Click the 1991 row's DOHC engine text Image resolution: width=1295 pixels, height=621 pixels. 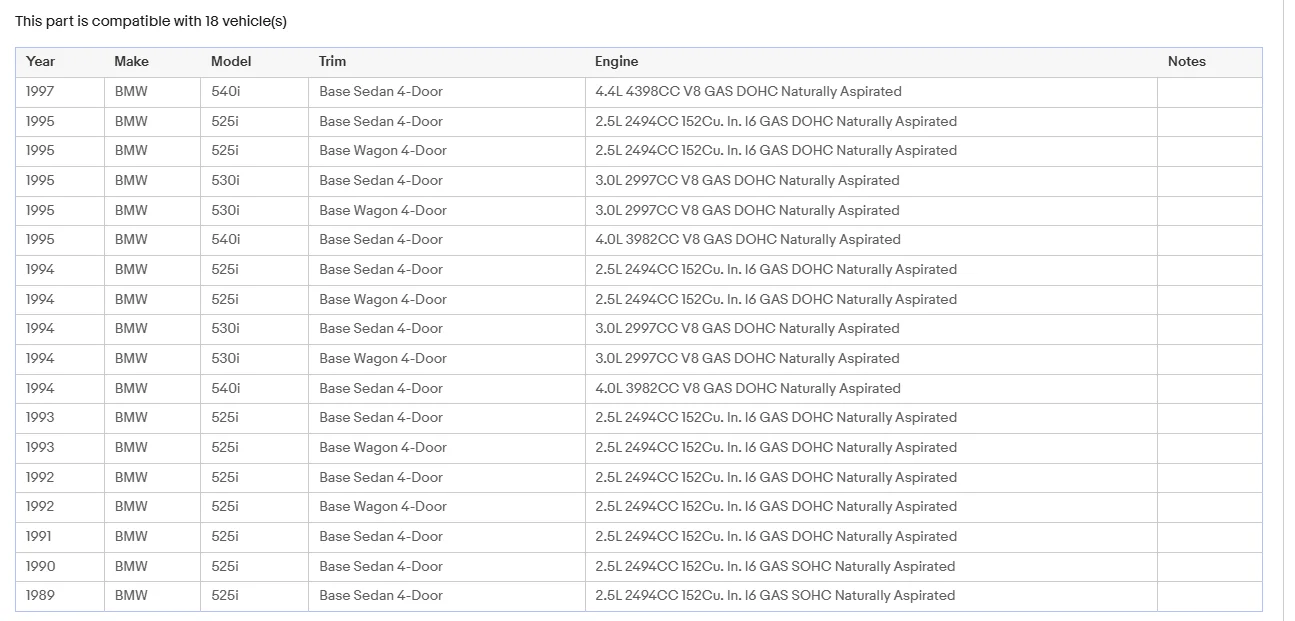(776, 537)
